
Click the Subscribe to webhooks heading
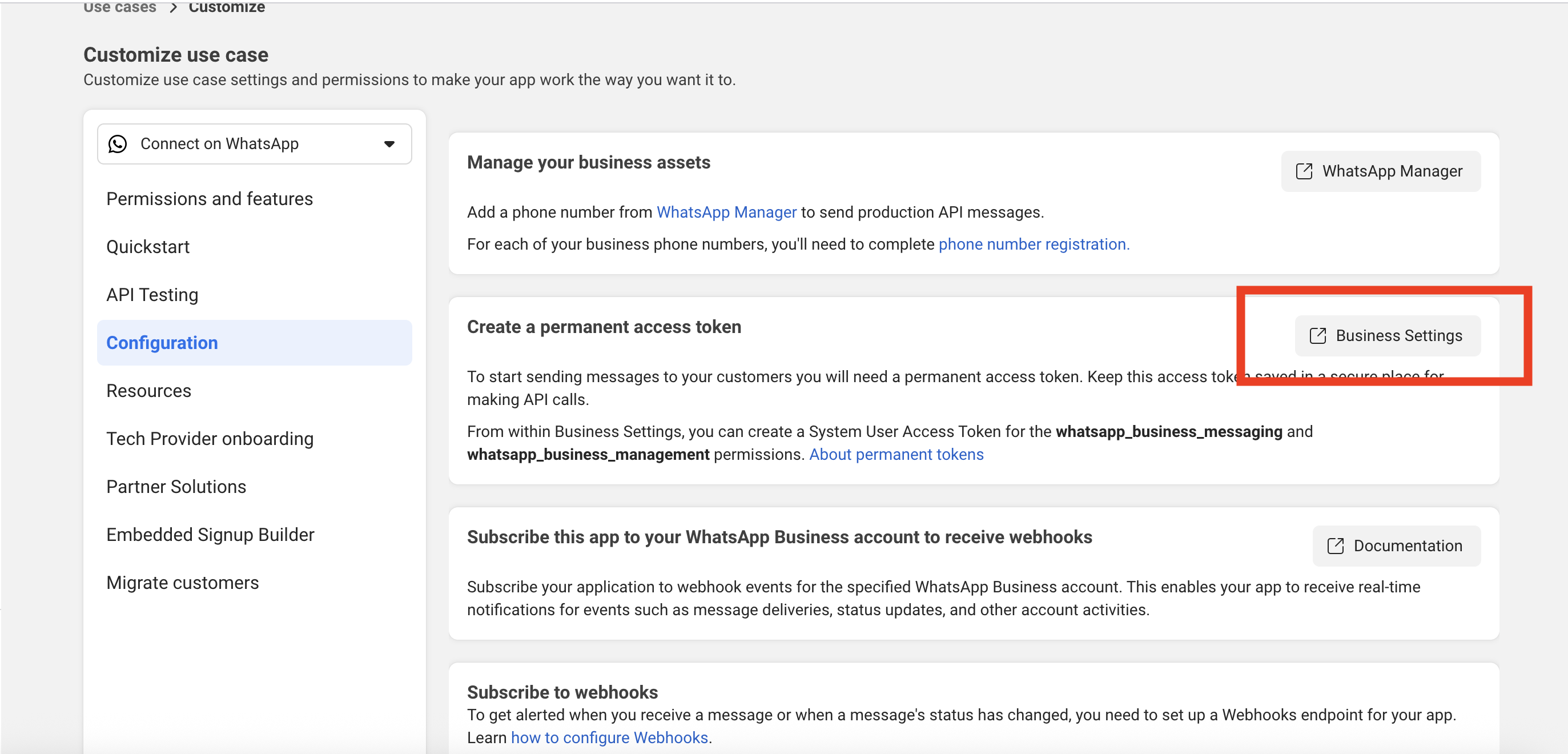562,692
